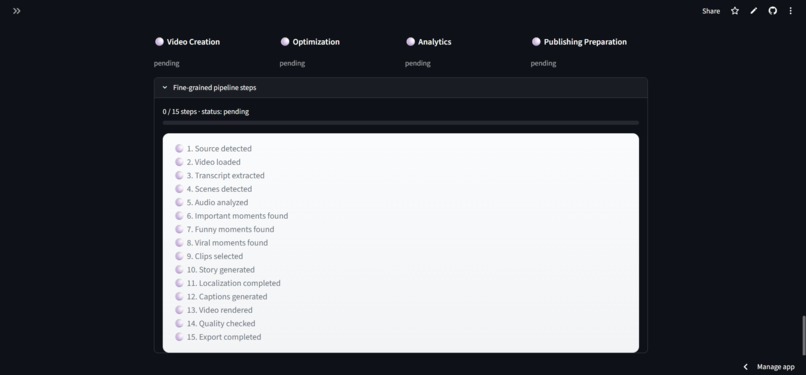
Task: Click the status icon beside Story generated
Action: tap(179, 269)
